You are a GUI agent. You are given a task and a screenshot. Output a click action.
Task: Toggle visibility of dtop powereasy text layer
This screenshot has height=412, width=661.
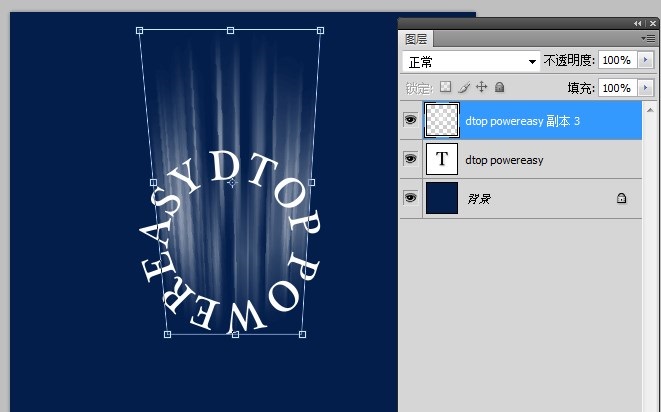[x=410, y=159]
